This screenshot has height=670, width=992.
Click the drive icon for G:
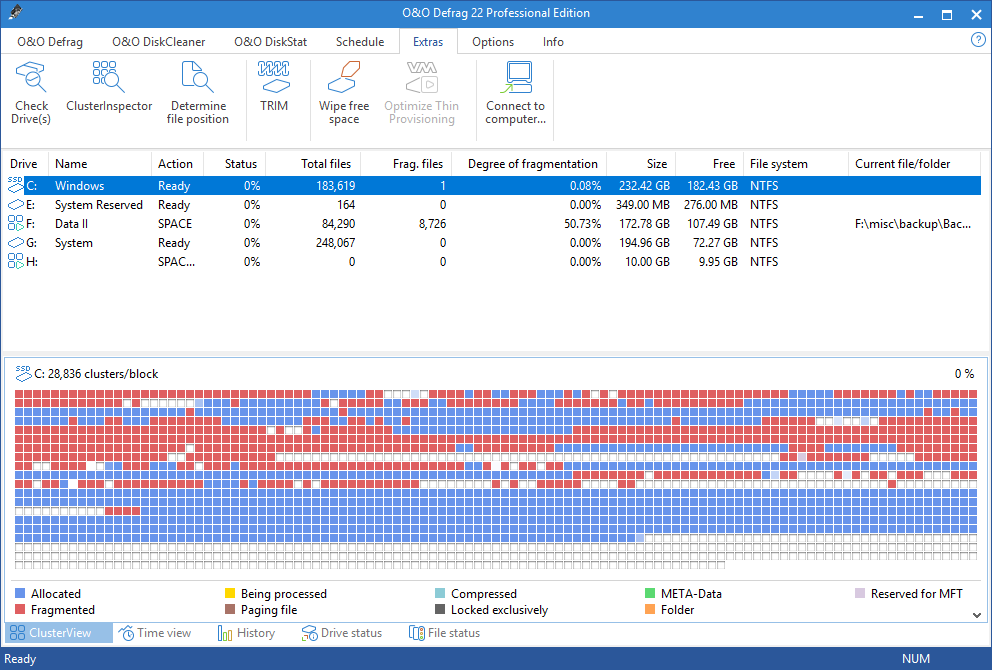[x=16, y=242]
